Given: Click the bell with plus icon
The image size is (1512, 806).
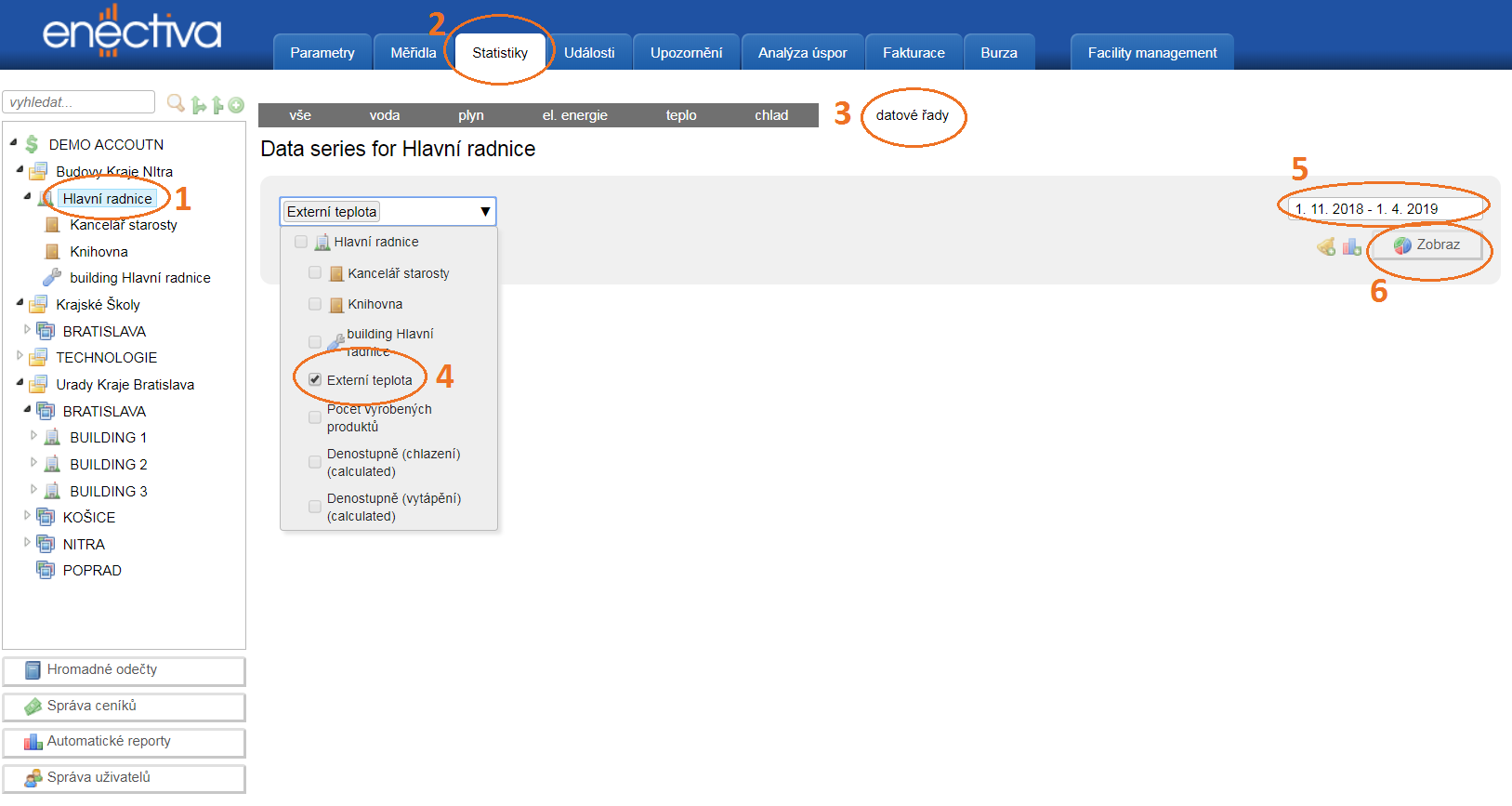Looking at the screenshot, I should (x=1326, y=246).
